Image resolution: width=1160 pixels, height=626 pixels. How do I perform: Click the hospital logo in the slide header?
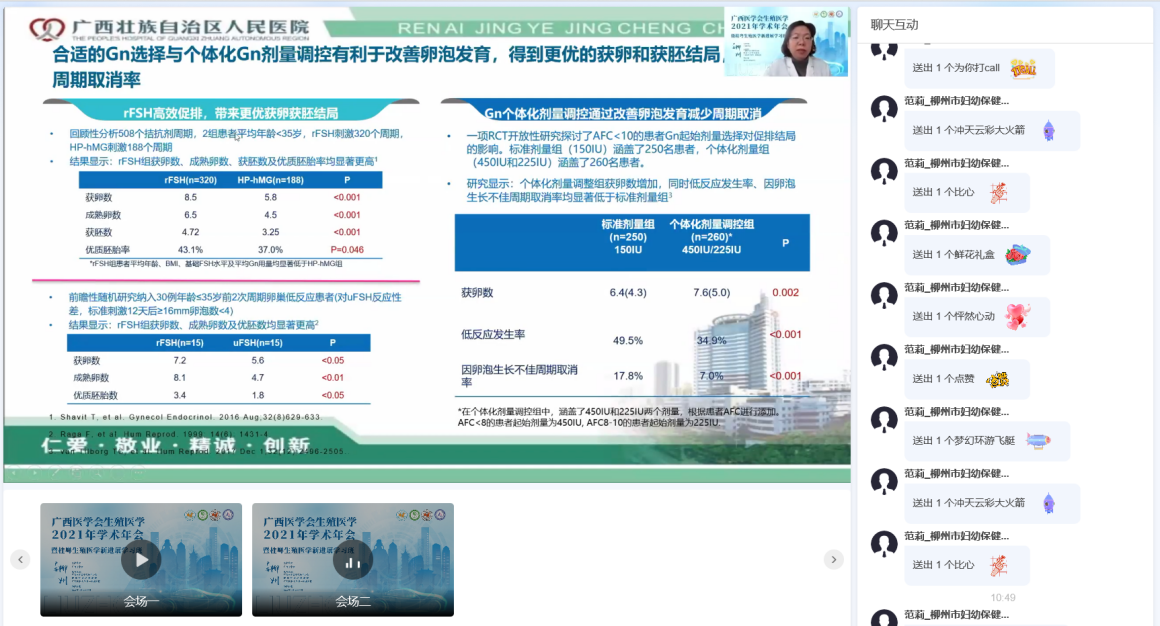pyautogui.click(x=47, y=29)
